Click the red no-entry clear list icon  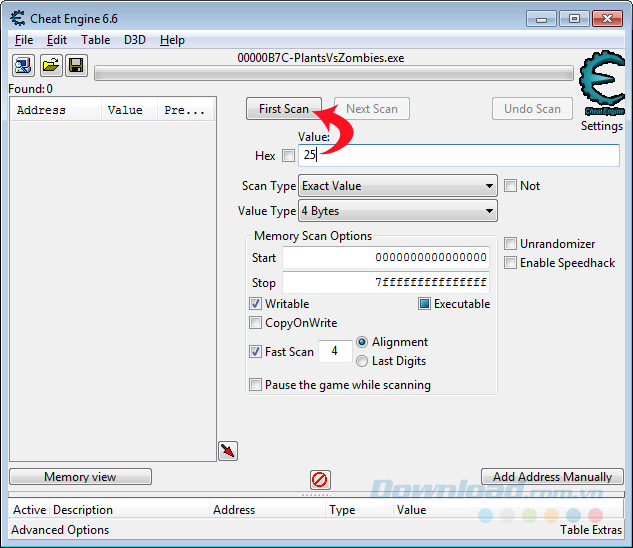(320, 480)
